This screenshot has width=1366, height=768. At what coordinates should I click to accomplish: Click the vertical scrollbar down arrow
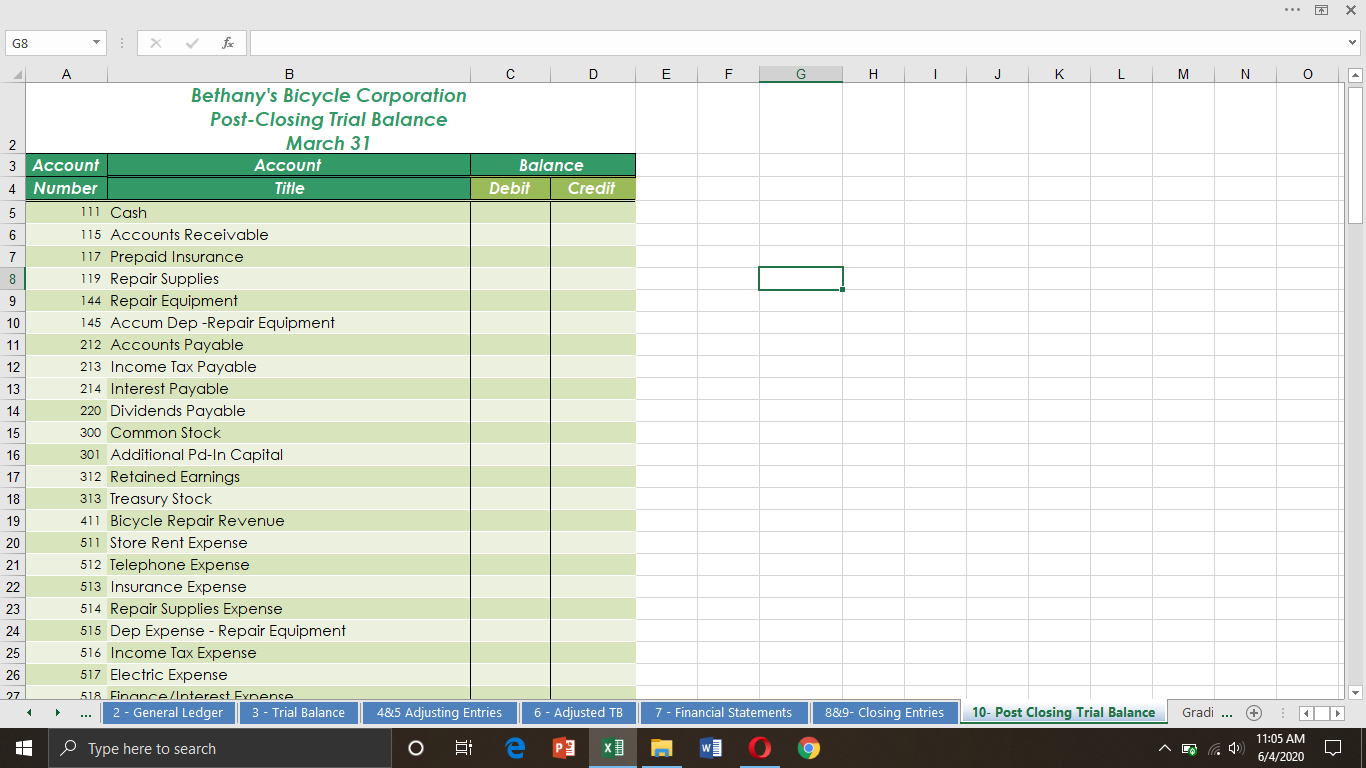click(1356, 692)
